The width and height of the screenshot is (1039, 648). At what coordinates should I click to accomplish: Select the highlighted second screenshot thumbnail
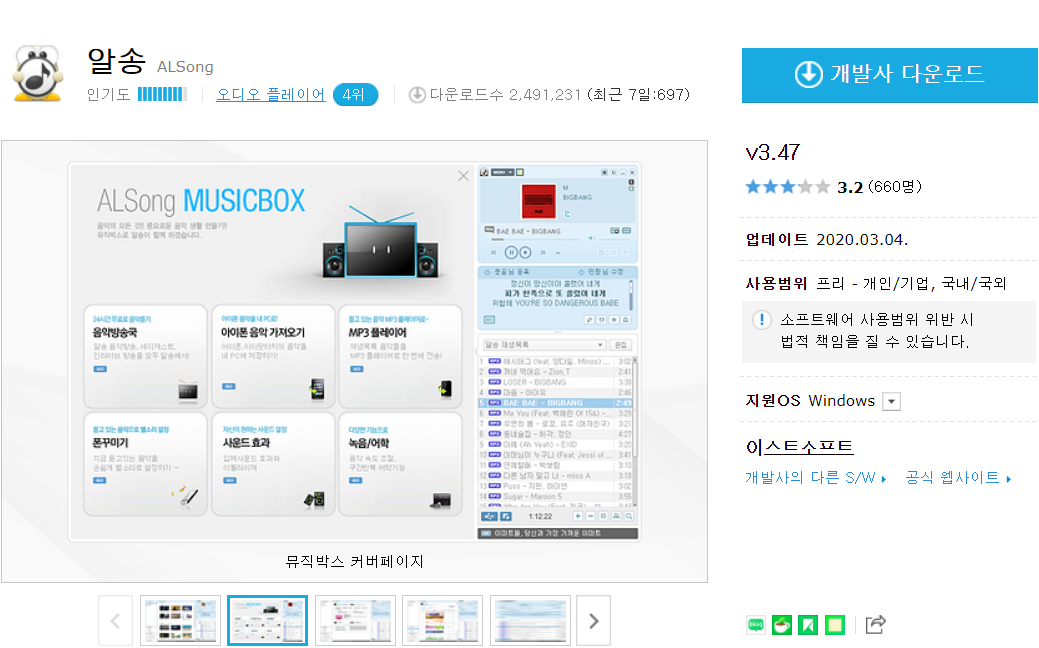pos(268,621)
